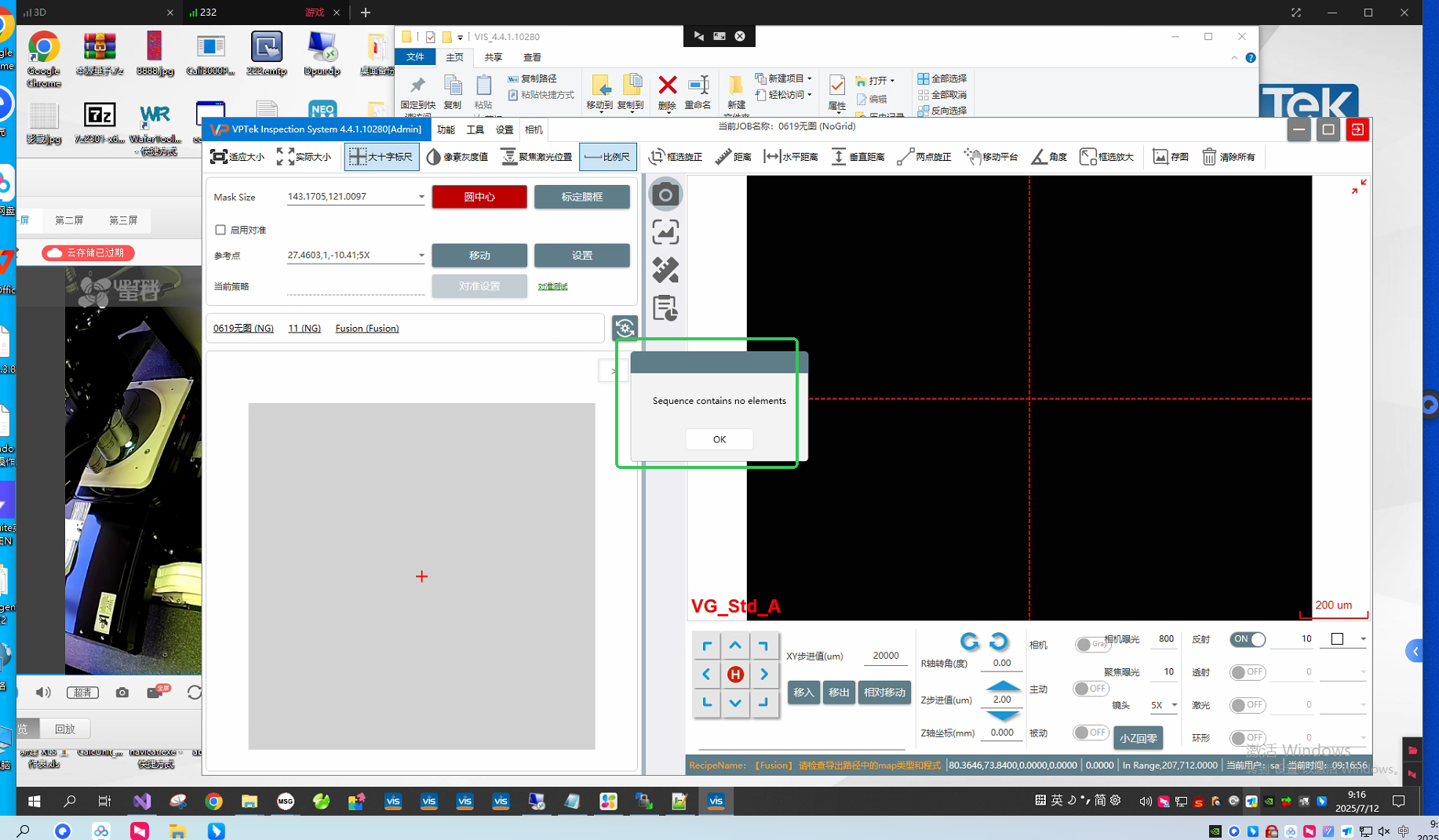Image resolution: width=1439 pixels, height=840 pixels.
Task: Expand the 参考点 reference point dropdown
Action: [x=421, y=255]
